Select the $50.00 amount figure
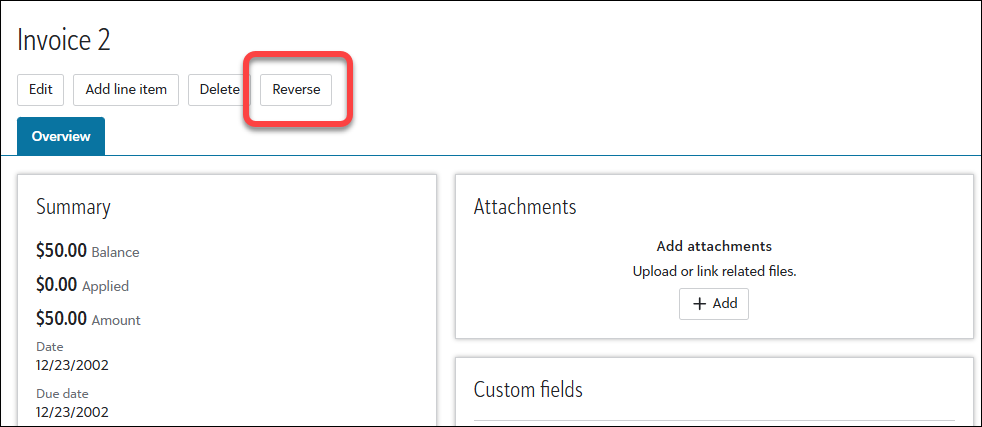This screenshot has width=982, height=427. tap(61, 319)
